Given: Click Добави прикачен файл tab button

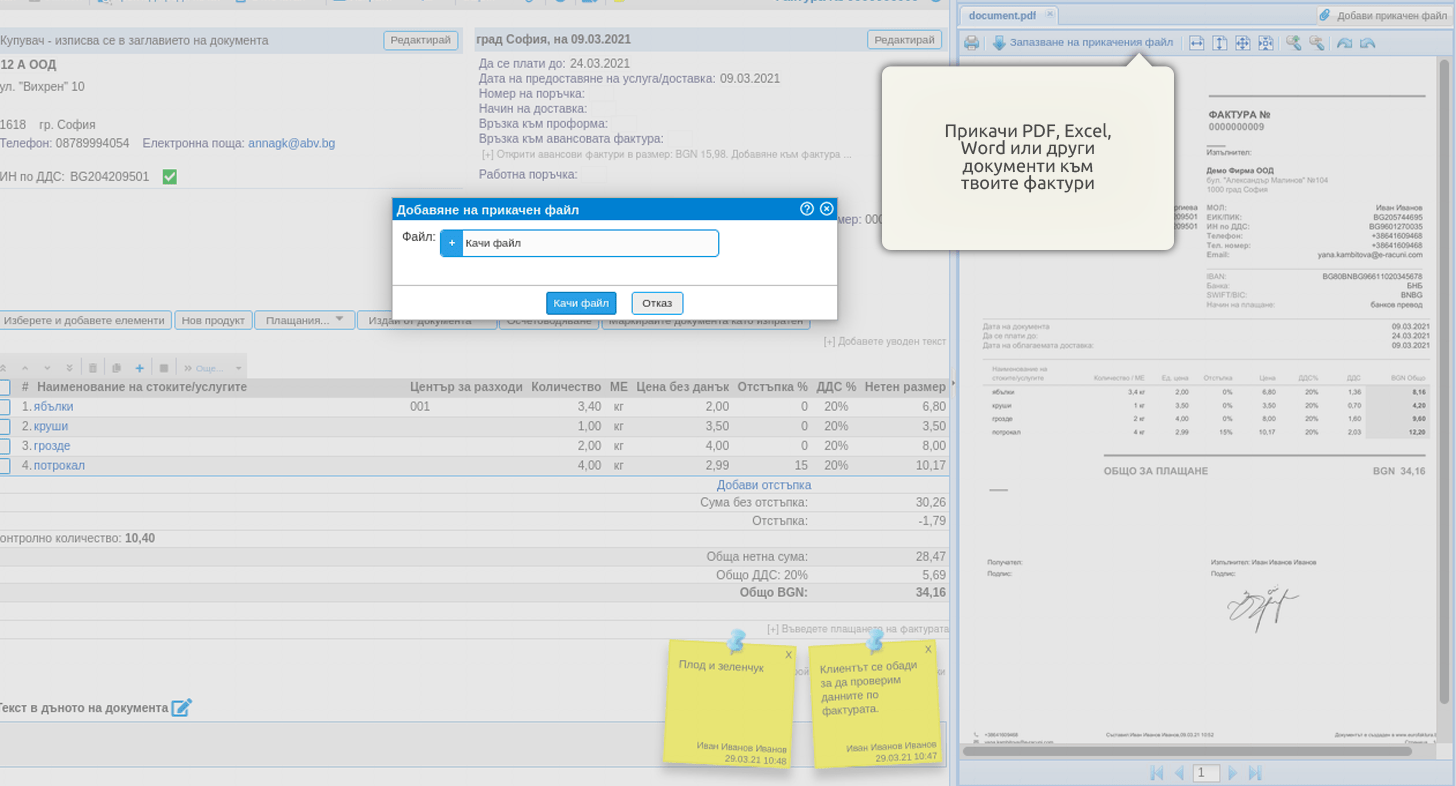Looking at the screenshot, I should click(x=1383, y=15).
